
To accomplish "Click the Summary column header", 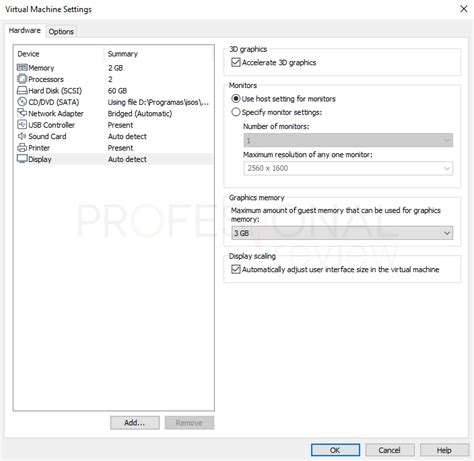I will click(x=123, y=54).
